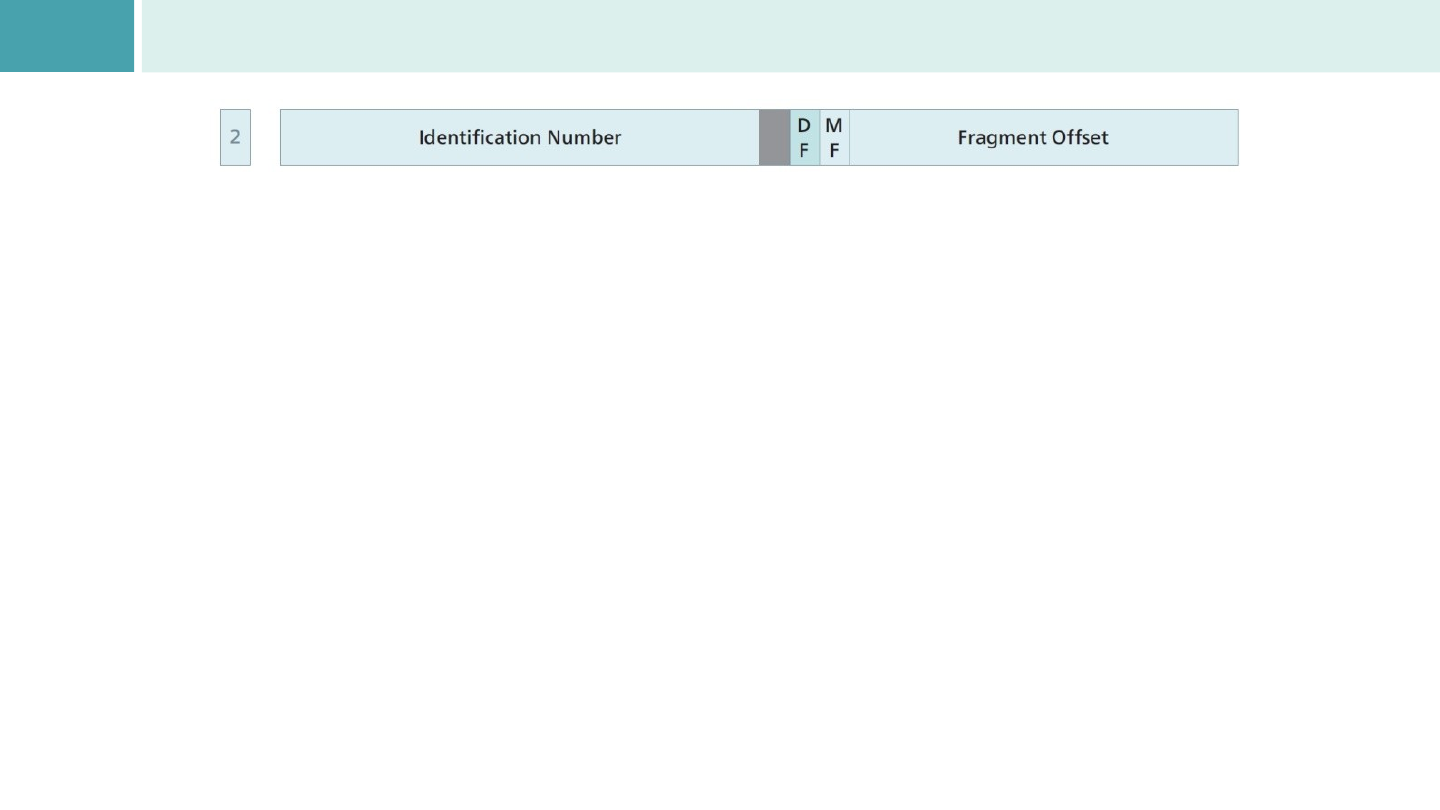The height and width of the screenshot is (810, 1440).
Task: Click the white gap between teal square and banner
Action: (138, 36)
